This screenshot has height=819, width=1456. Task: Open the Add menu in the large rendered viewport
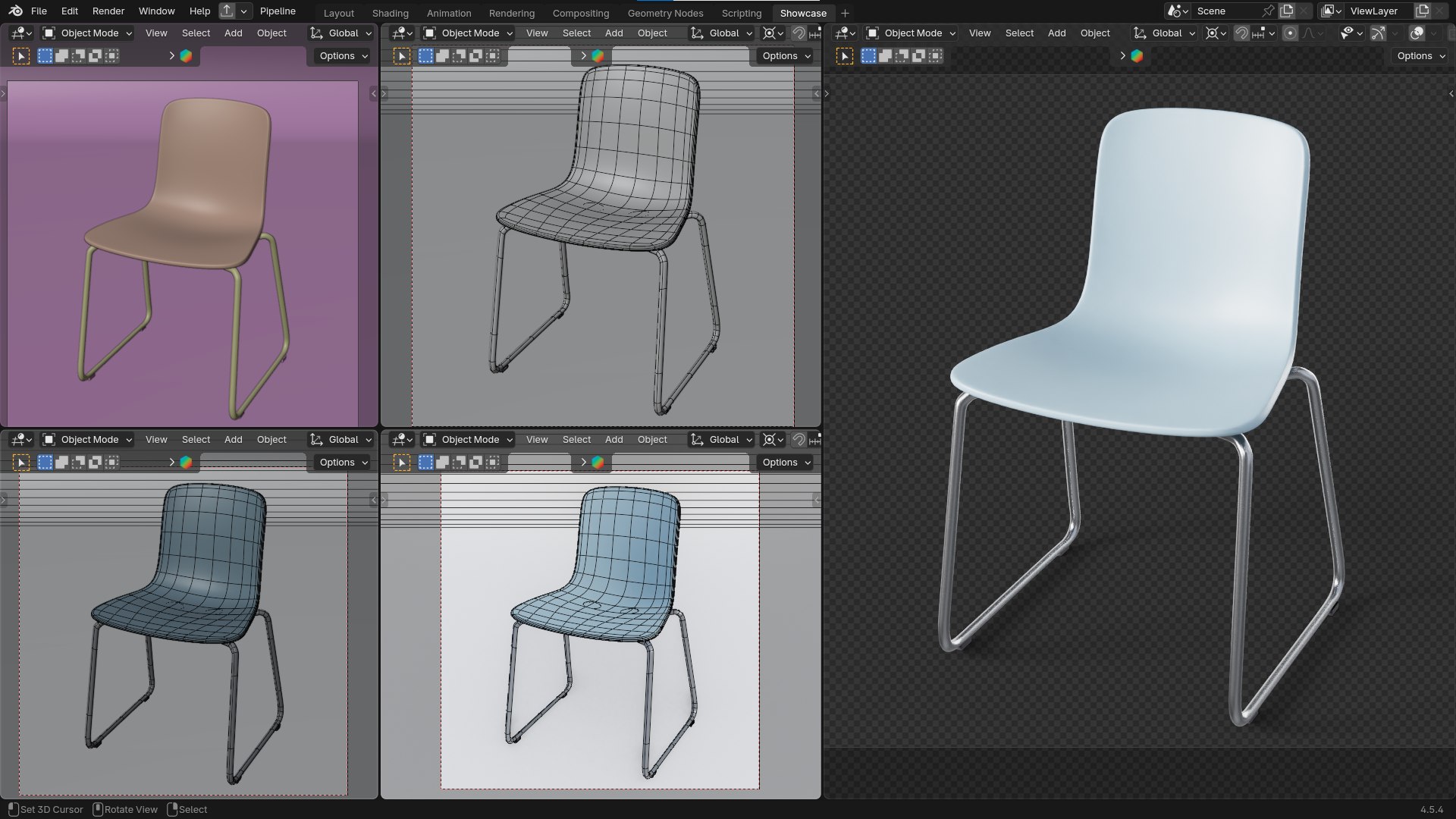[1056, 33]
